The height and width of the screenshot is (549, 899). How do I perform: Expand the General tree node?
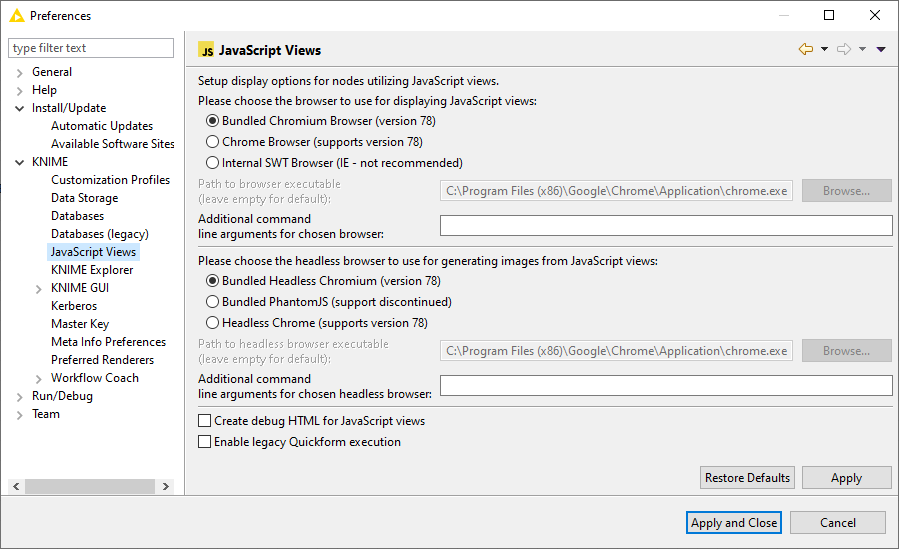coord(20,72)
